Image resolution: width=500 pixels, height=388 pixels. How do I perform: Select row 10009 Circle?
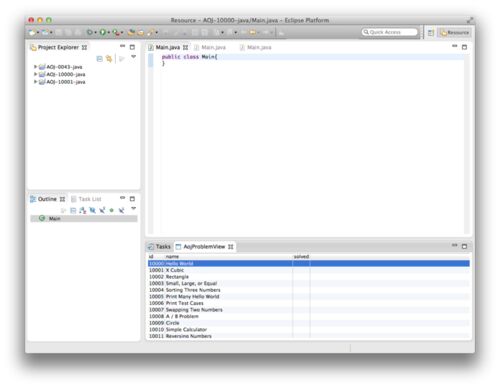(x=309, y=323)
